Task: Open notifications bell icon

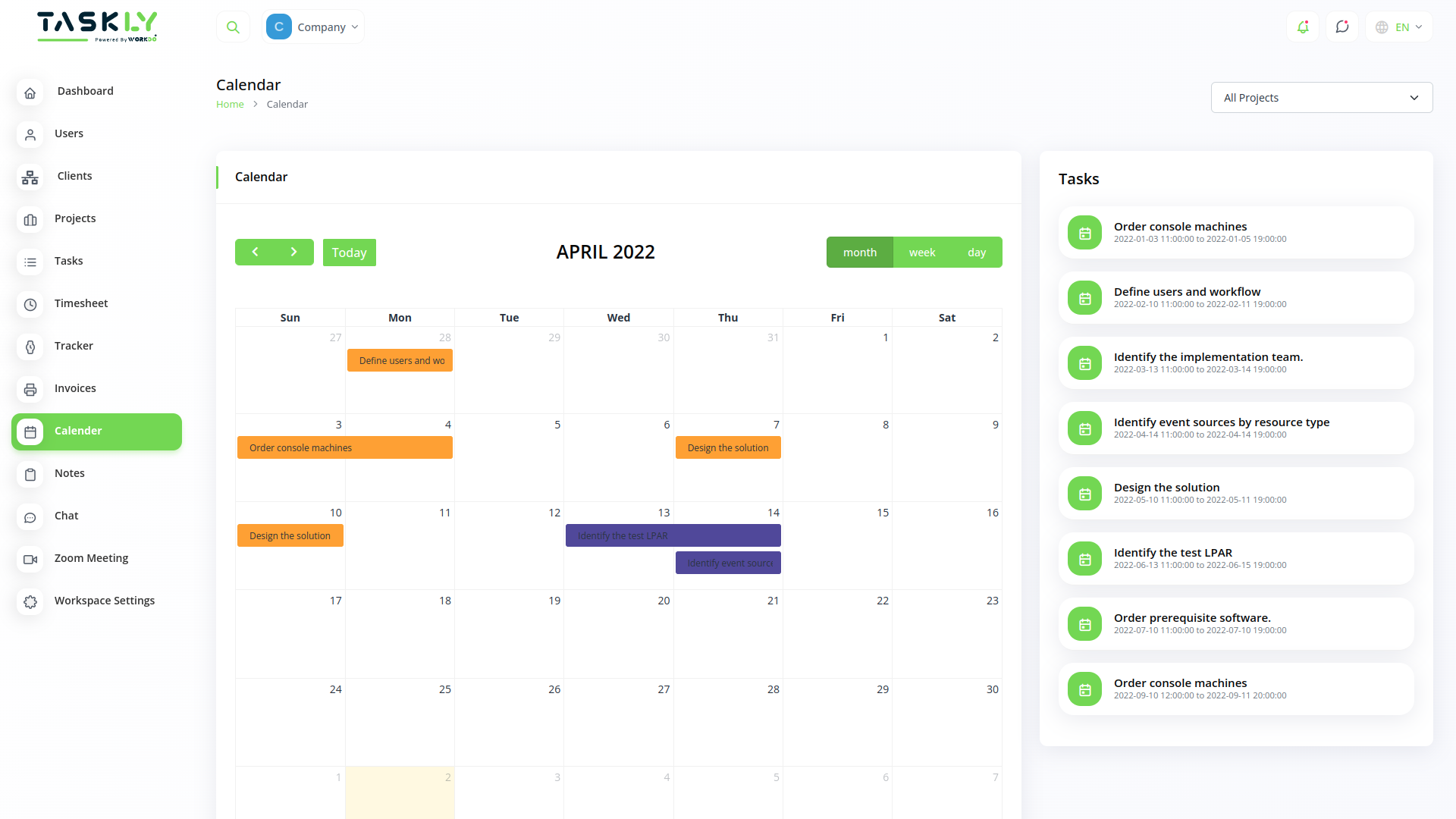Action: click(1303, 27)
